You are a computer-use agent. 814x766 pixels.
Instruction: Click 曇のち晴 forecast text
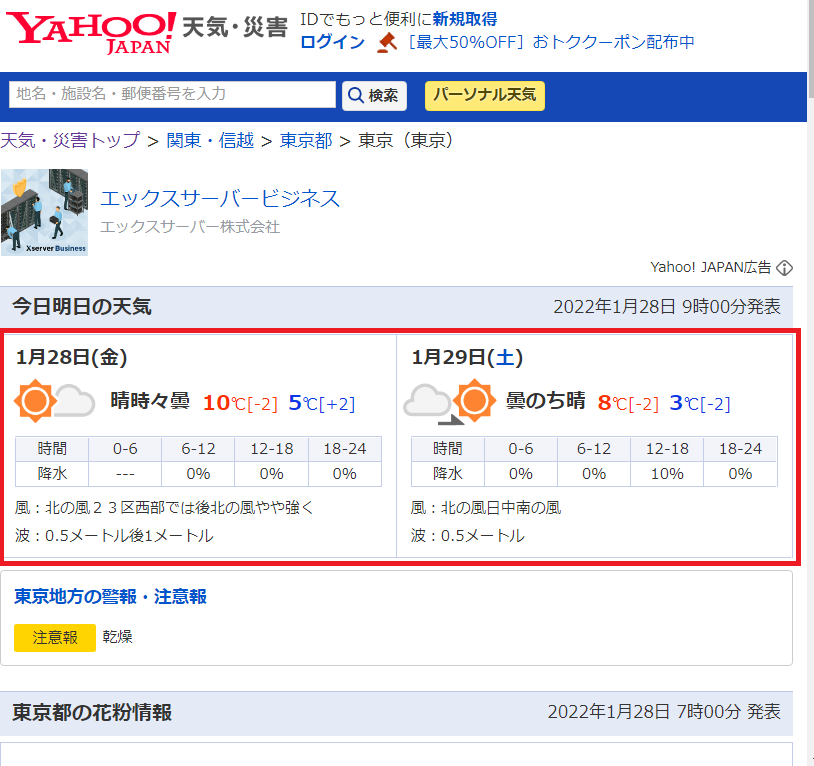coord(546,401)
